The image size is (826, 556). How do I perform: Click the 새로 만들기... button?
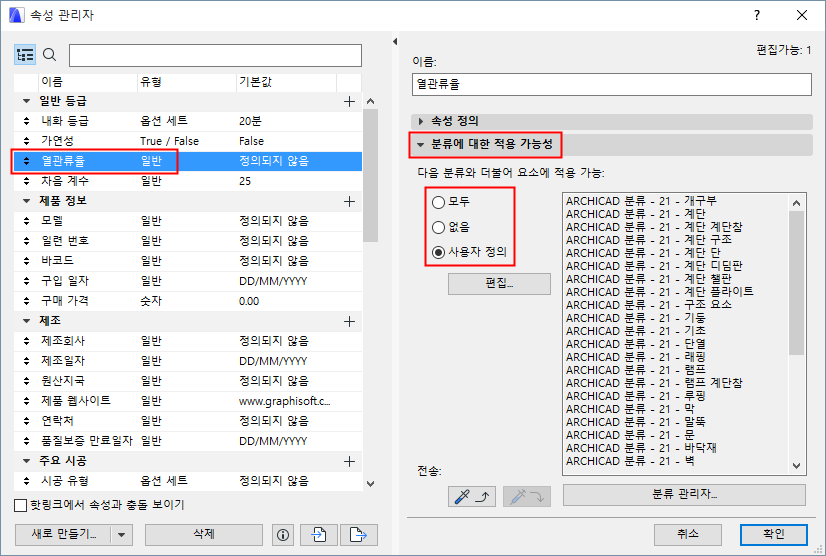click(64, 534)
